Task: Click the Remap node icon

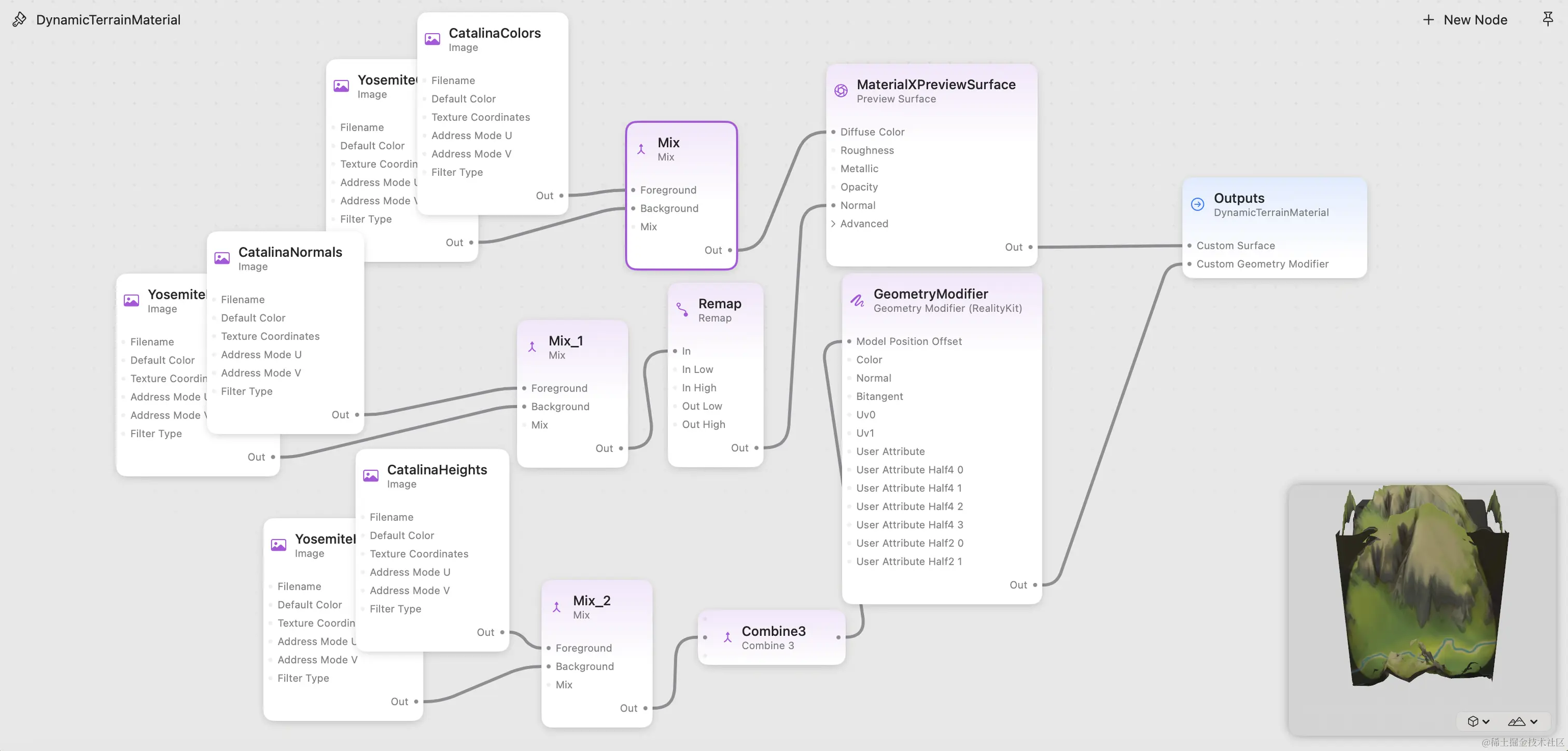Action: [x=682, y=310]
